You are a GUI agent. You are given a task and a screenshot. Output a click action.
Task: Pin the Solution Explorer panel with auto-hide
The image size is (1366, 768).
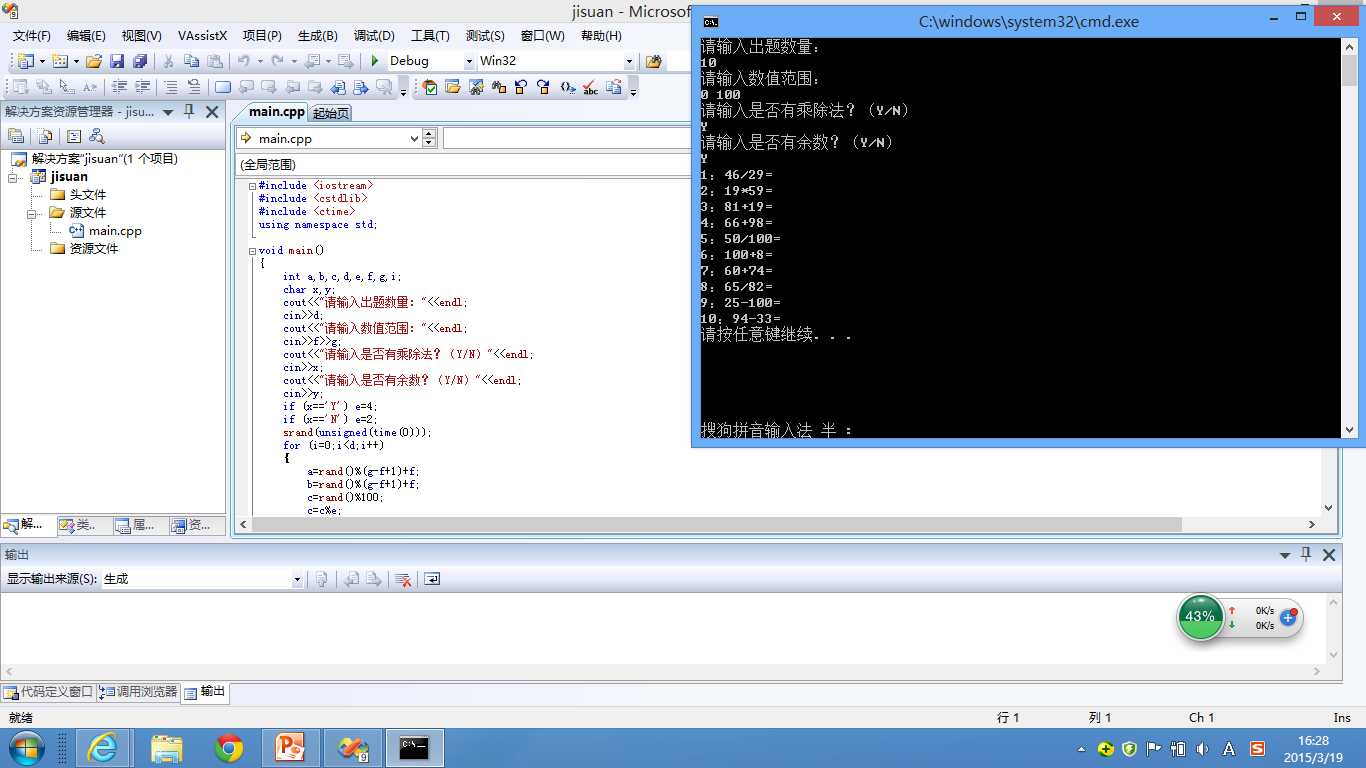pyautogui.click(x=189, y=112)
